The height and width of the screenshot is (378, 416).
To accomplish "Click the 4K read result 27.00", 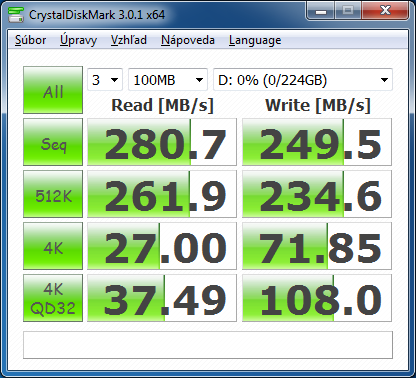I will click(x=162, y=246).
